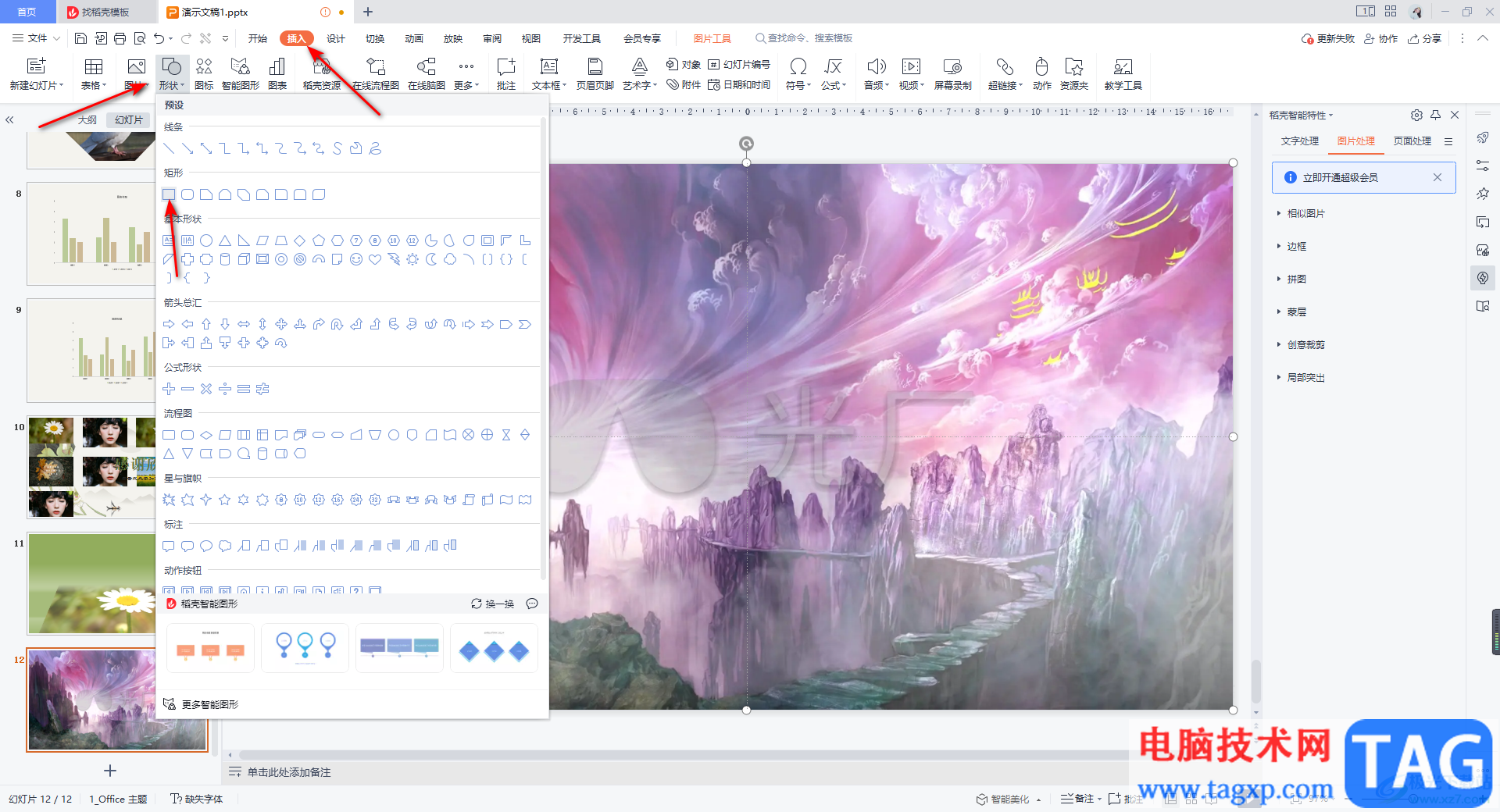Select slide 11 daisy thumbnail
The height and width of the screenshot is (812, 1500).
pyautogui.click(x=91, y=583)
